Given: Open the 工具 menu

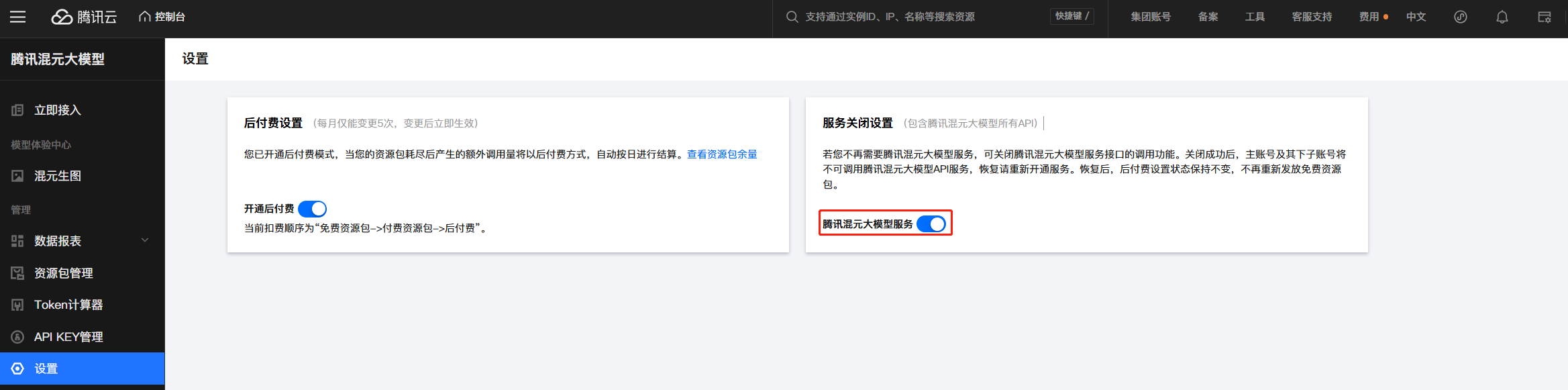Looking at the screenshot, I should [x=1255, y=17].
